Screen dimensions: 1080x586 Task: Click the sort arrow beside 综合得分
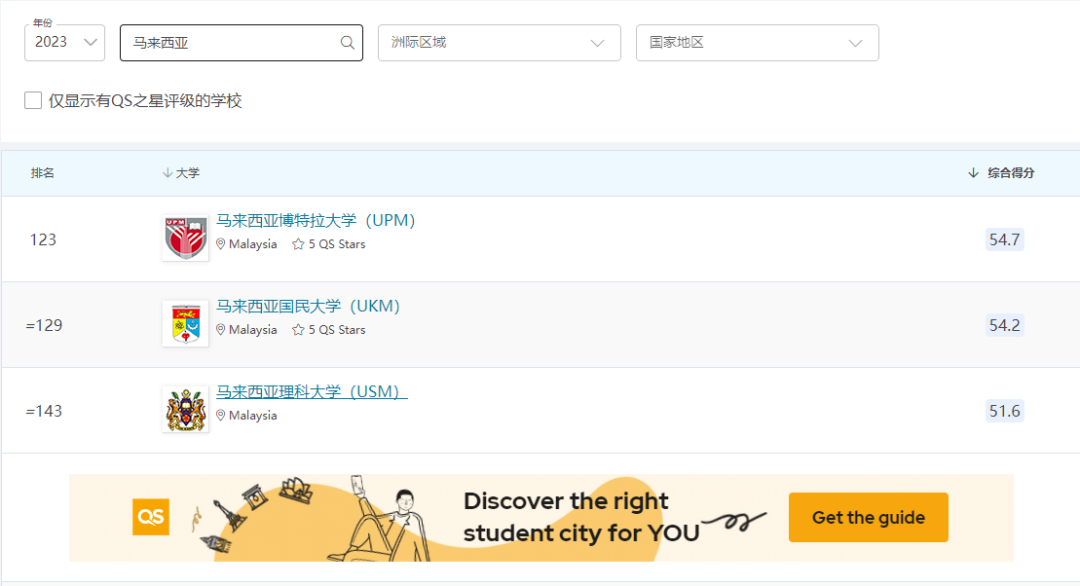[973, 173]
